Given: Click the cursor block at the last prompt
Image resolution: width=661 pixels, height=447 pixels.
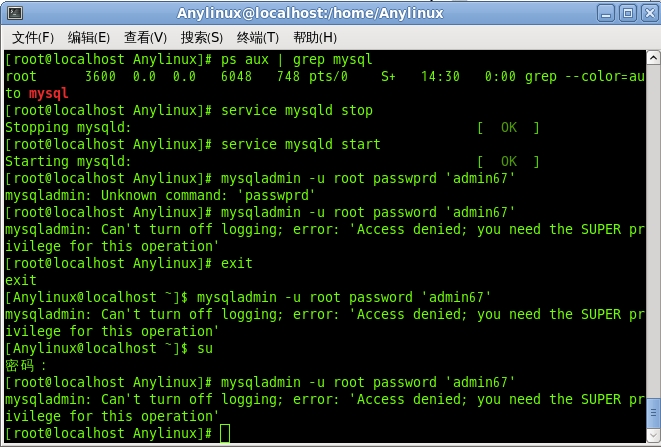Looking at the screenshot, I should click(225, 434).
